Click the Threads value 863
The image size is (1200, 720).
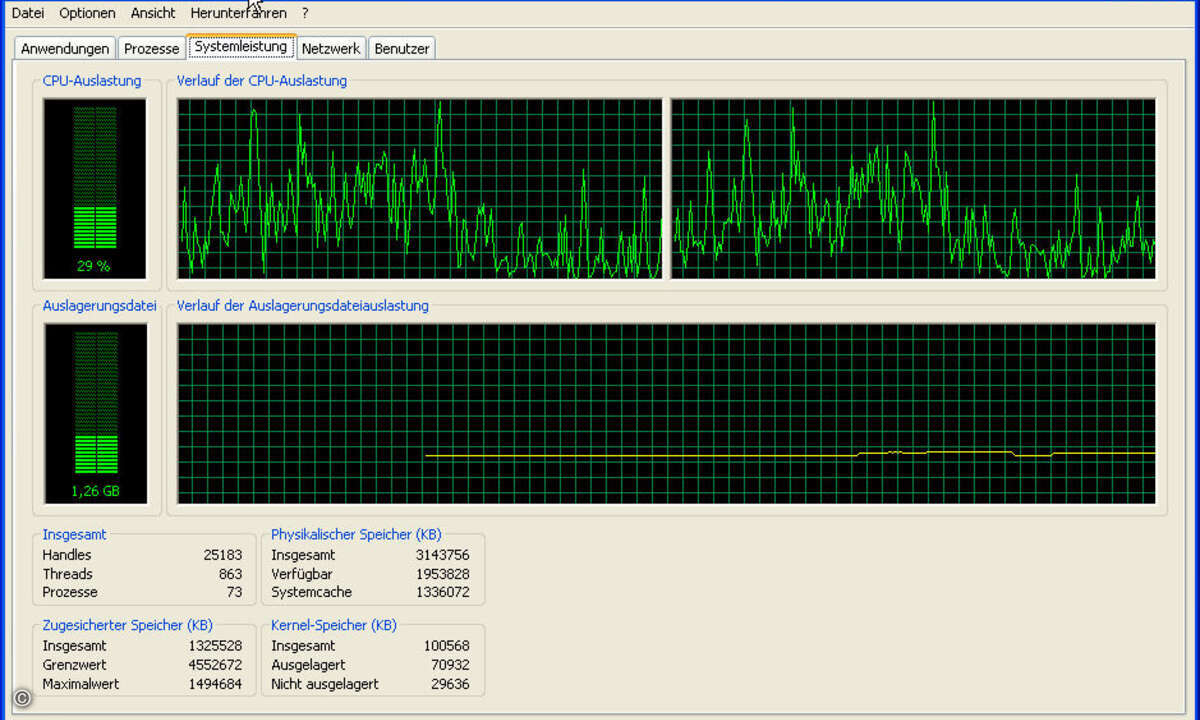tap(230, 574)
